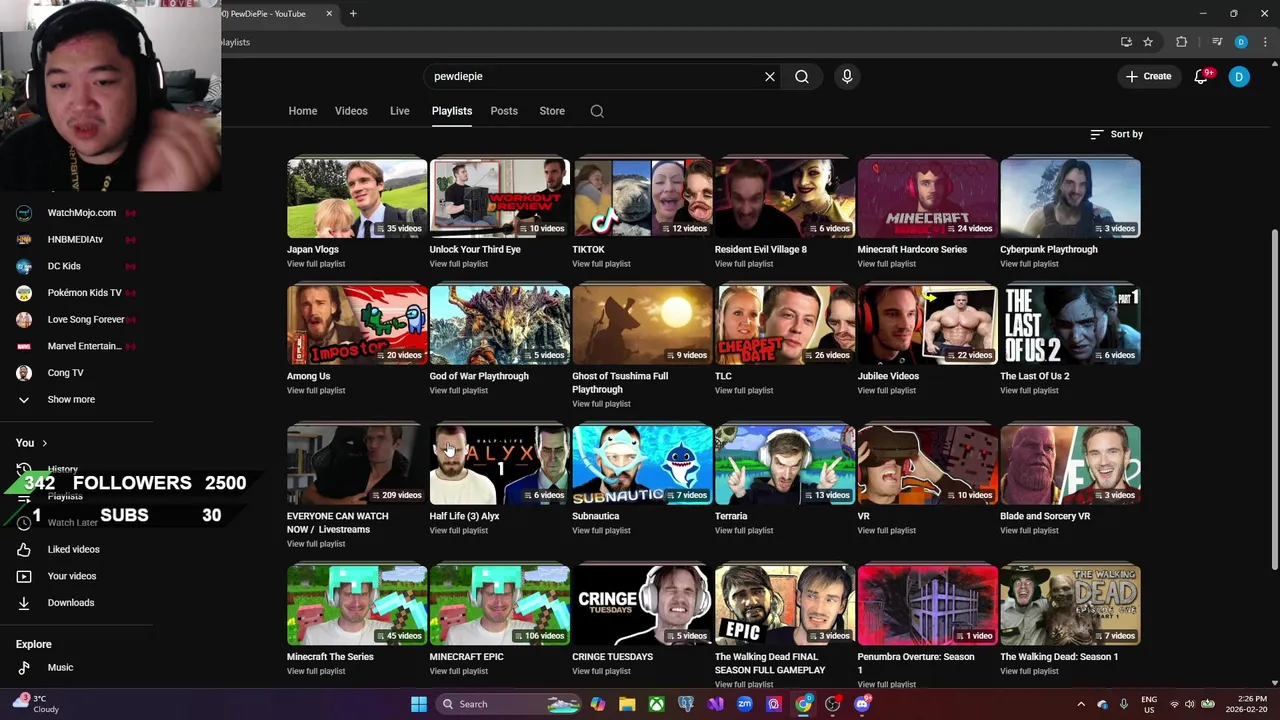
Task: Search within the channel using the magnifier icon
Action: click(x=597, y=111)
